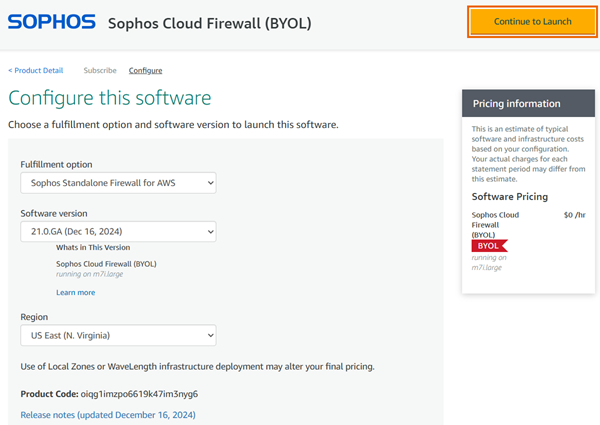Click the red BYOL badge
600x425 pixels.
tap(488, 245)
